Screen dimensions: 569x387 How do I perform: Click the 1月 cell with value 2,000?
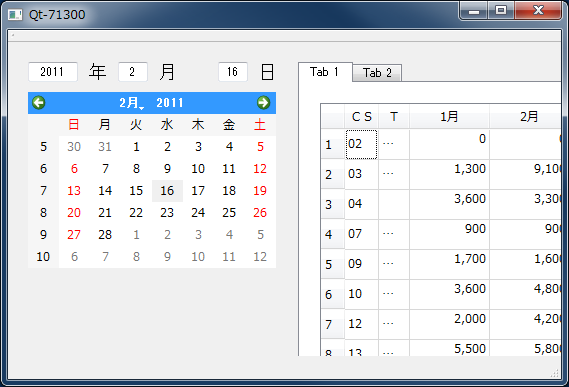[450, 324]
